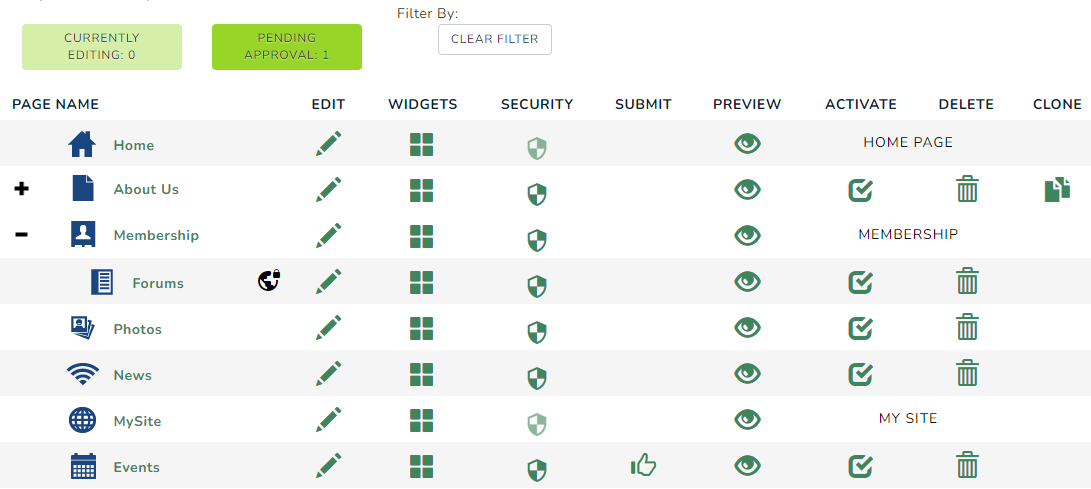Click the globe lock icon beside Forums
This screenshot has width=1091, height=489.
[269, 280]
